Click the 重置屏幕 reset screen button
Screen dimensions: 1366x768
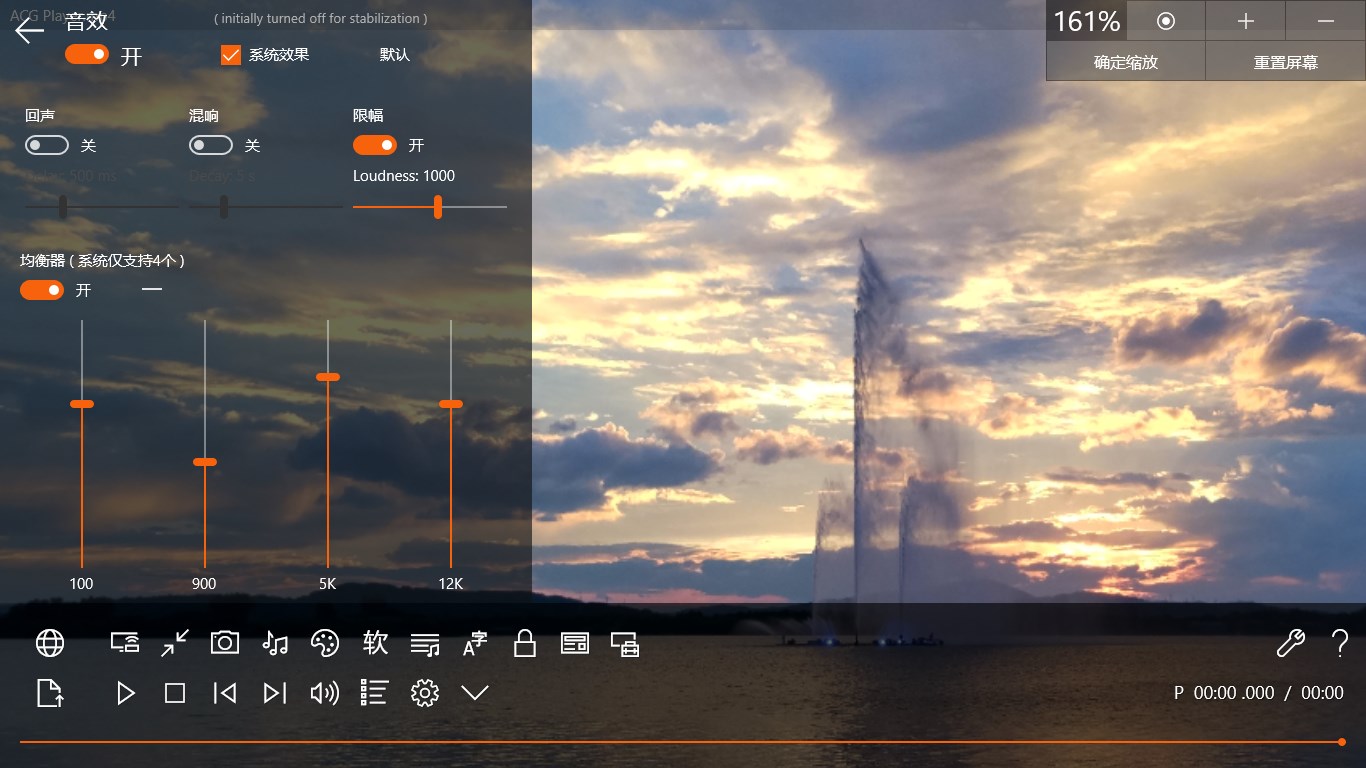click(x=1286, y=62)
